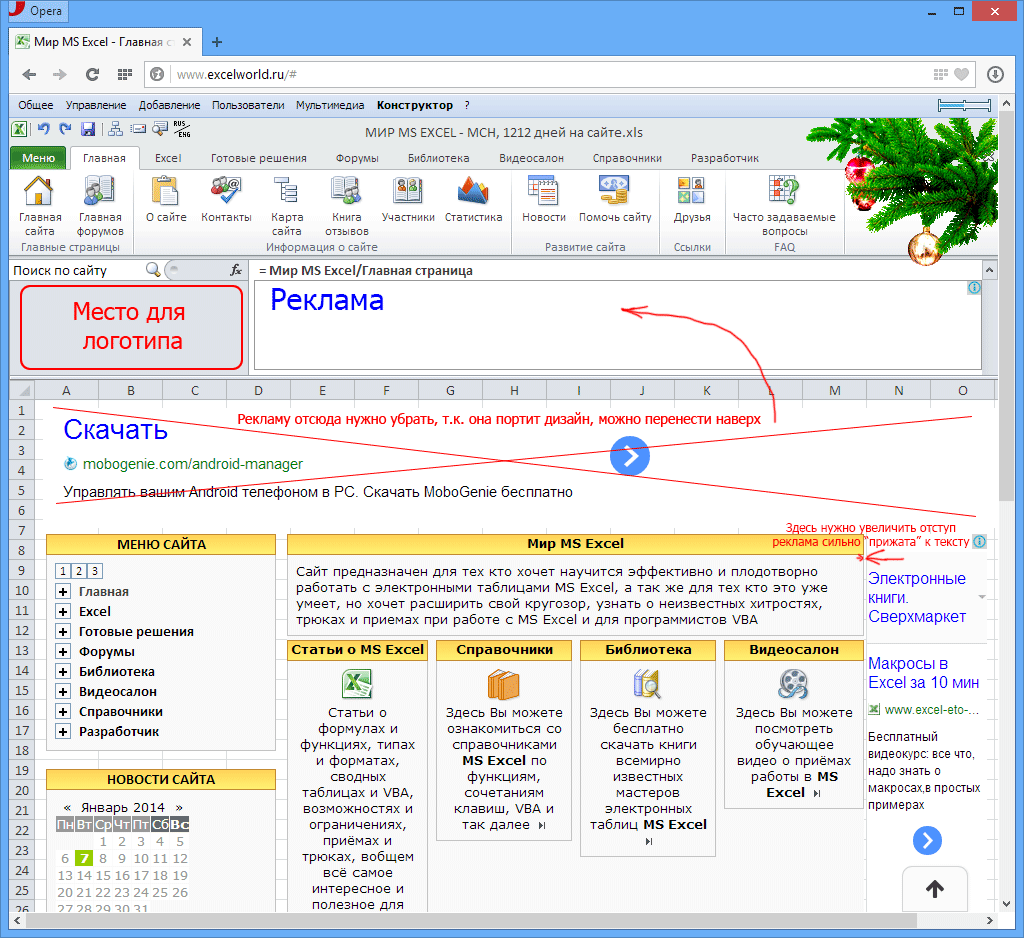Expand Видеосалон in site menu tree

tap(63, 692)
